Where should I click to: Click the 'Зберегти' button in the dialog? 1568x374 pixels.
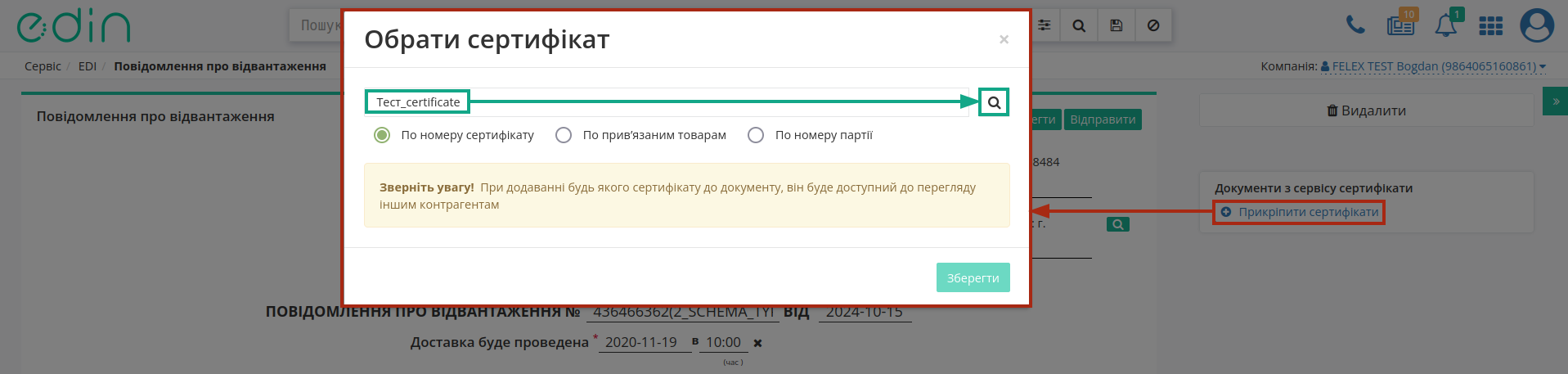click(x=973, y=277)
